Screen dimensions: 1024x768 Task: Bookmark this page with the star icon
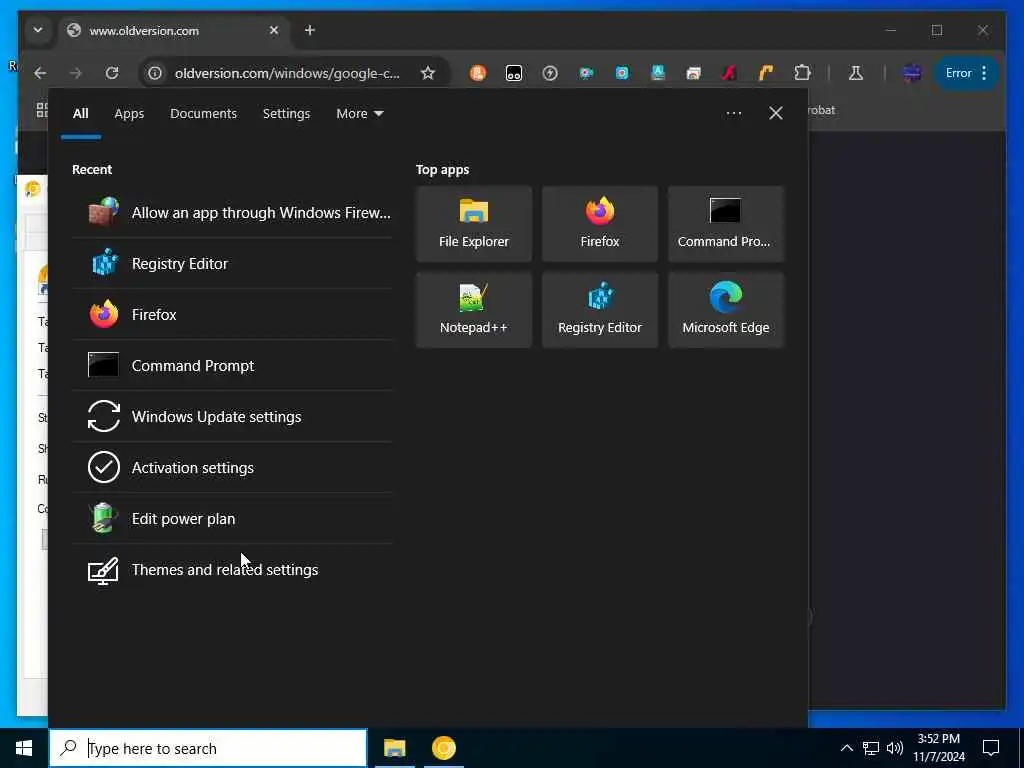[x=428, y=73]
